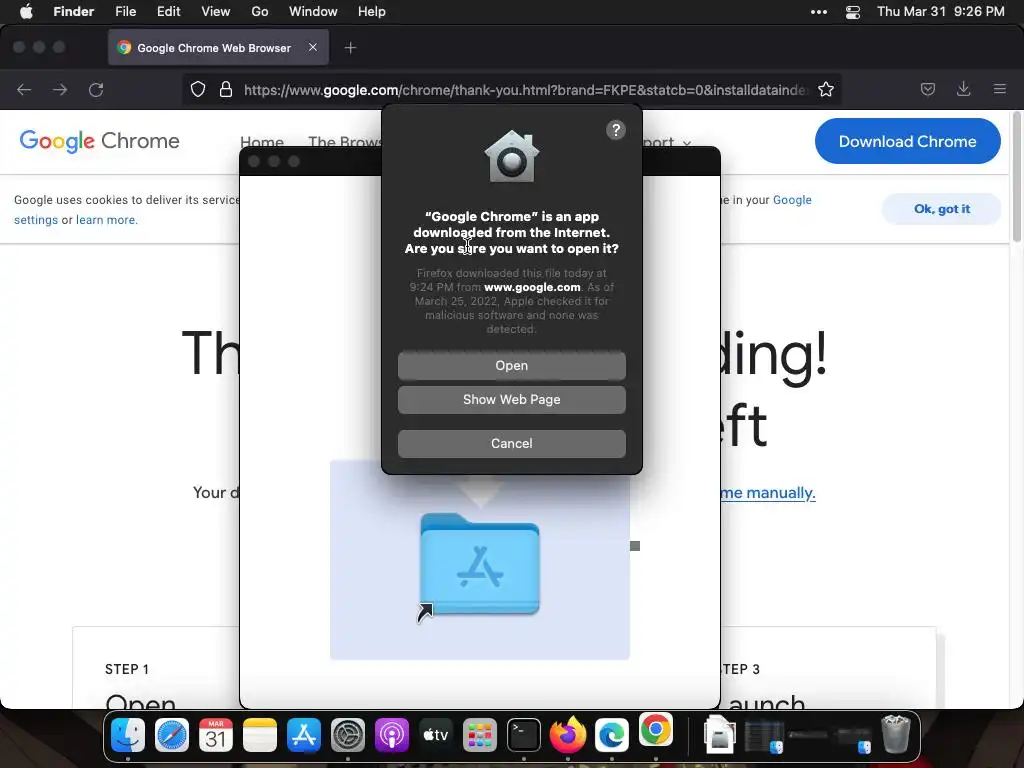Click the mounted disk image Dock icon
The height and width of the screenshot is (768, 1024).
(720, 734)
